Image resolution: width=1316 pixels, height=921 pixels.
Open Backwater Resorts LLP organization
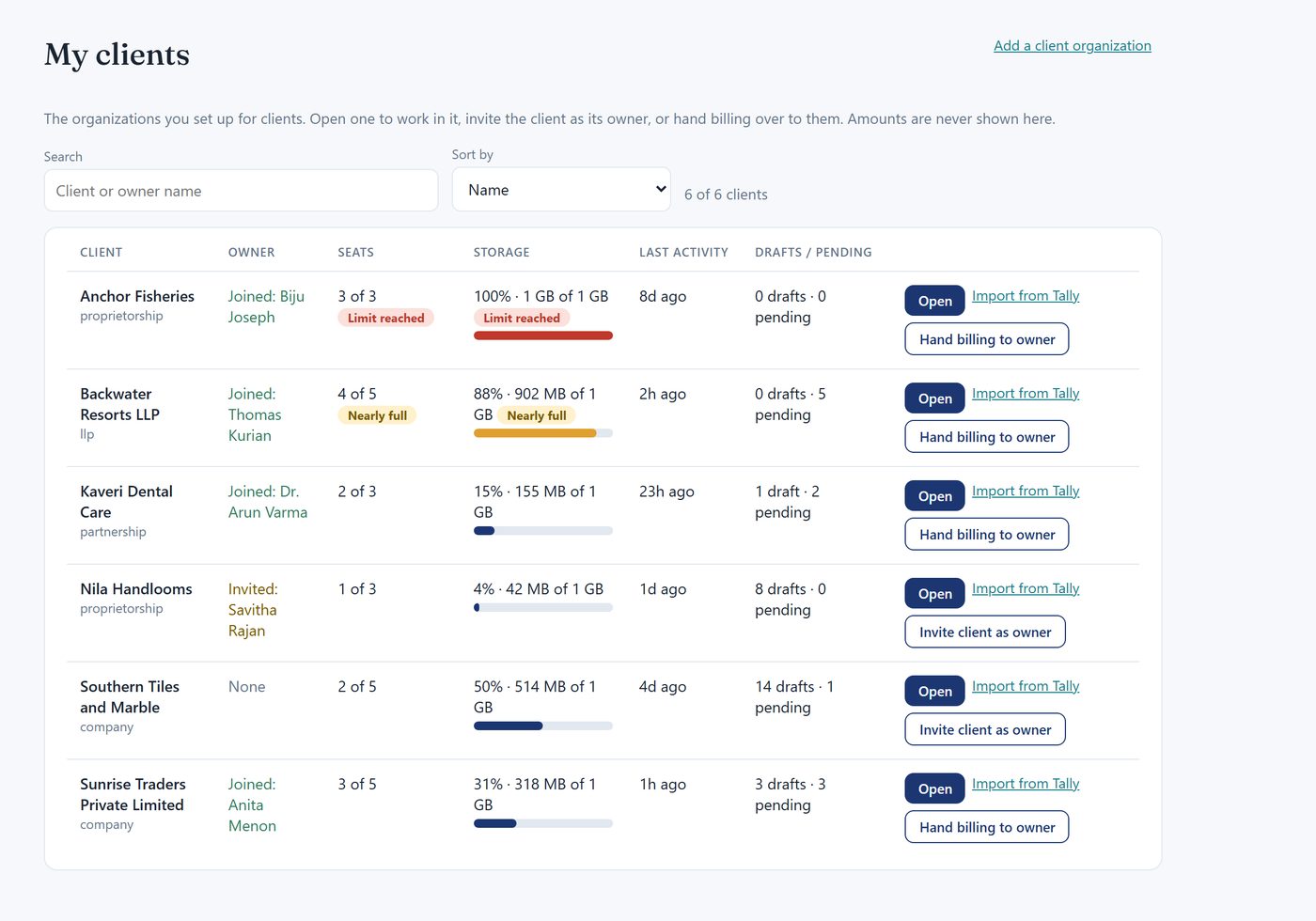tap(935, 398)
